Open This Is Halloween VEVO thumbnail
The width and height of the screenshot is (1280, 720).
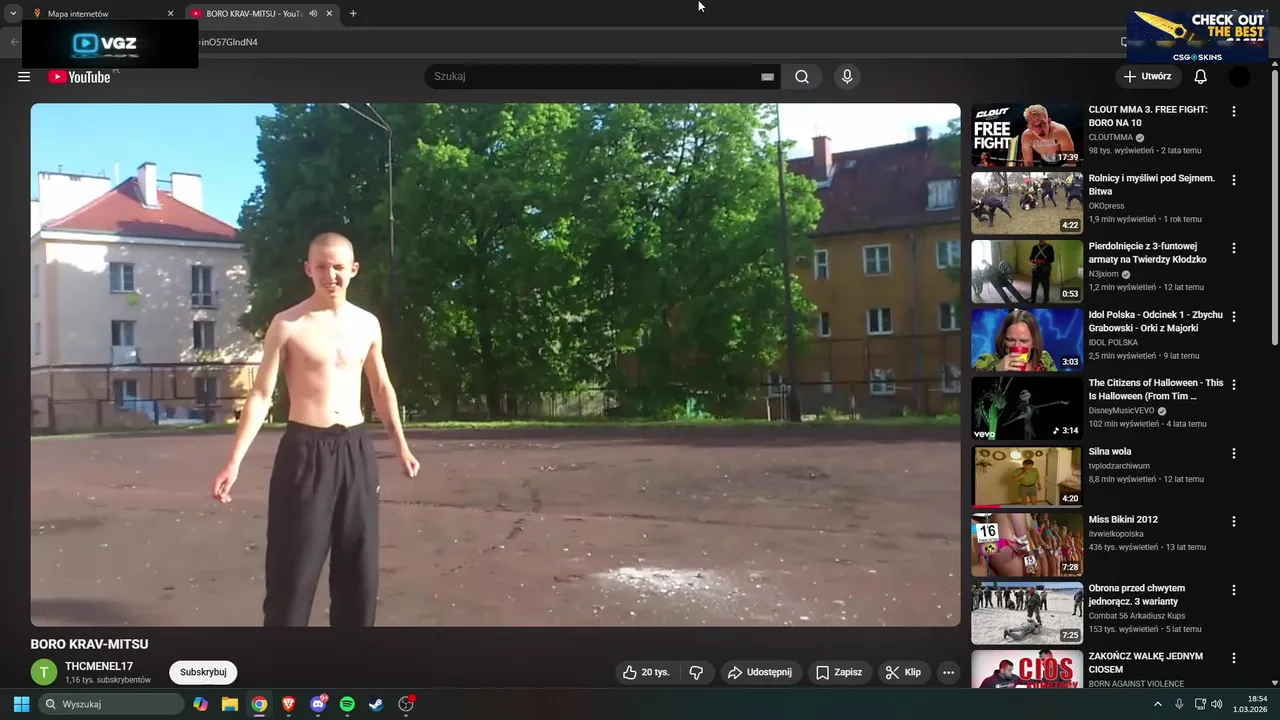(1027, 408)
